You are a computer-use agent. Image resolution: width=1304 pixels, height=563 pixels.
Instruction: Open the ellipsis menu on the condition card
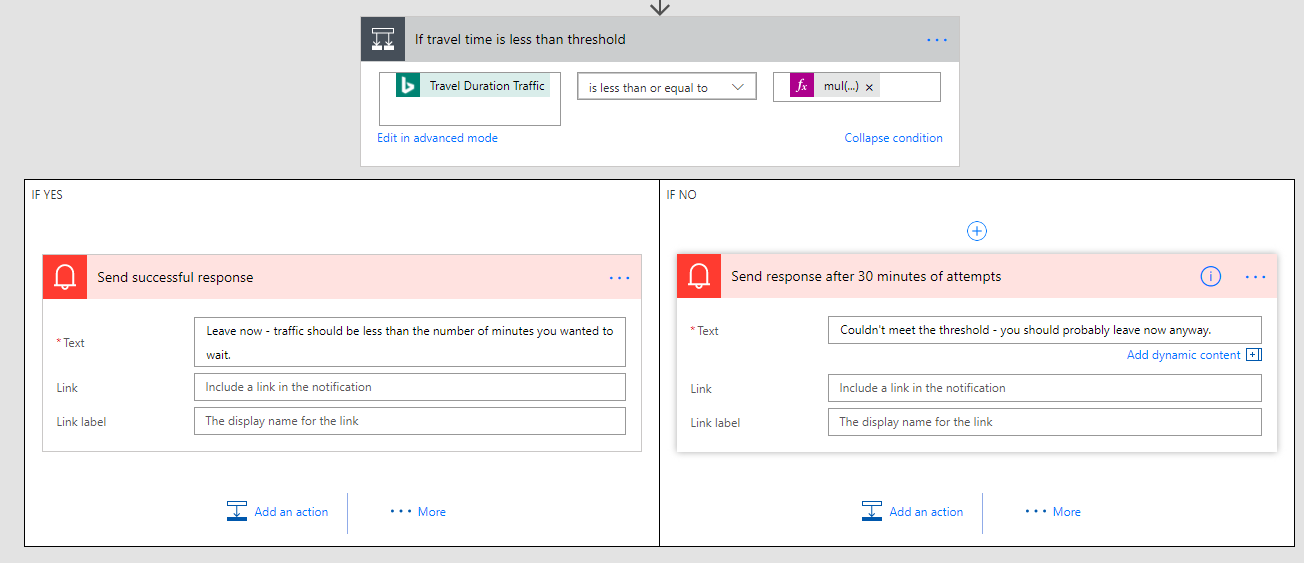pos(936,40)
